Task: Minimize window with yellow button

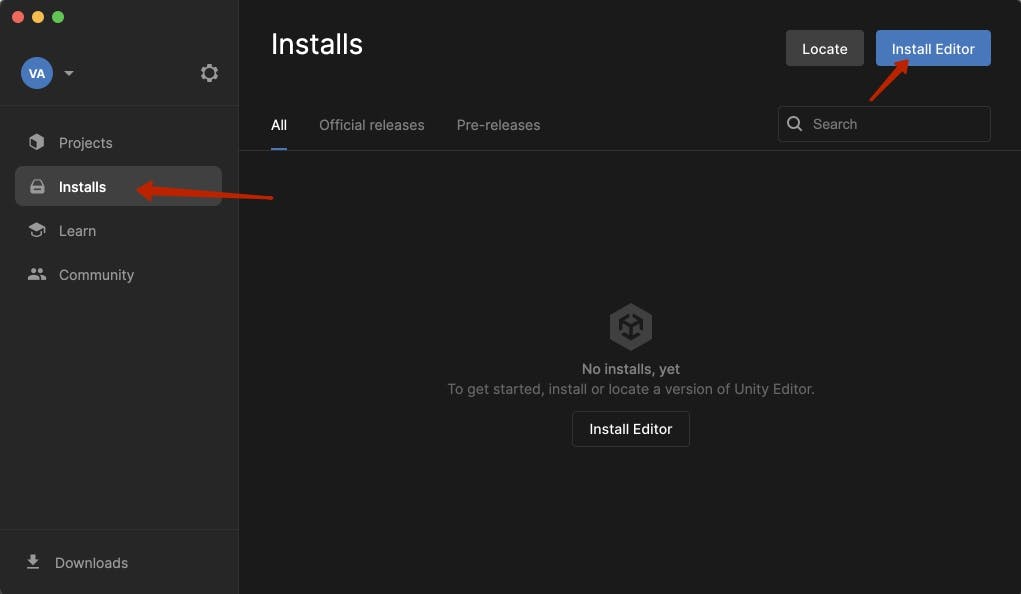Action: click(38, 17)
